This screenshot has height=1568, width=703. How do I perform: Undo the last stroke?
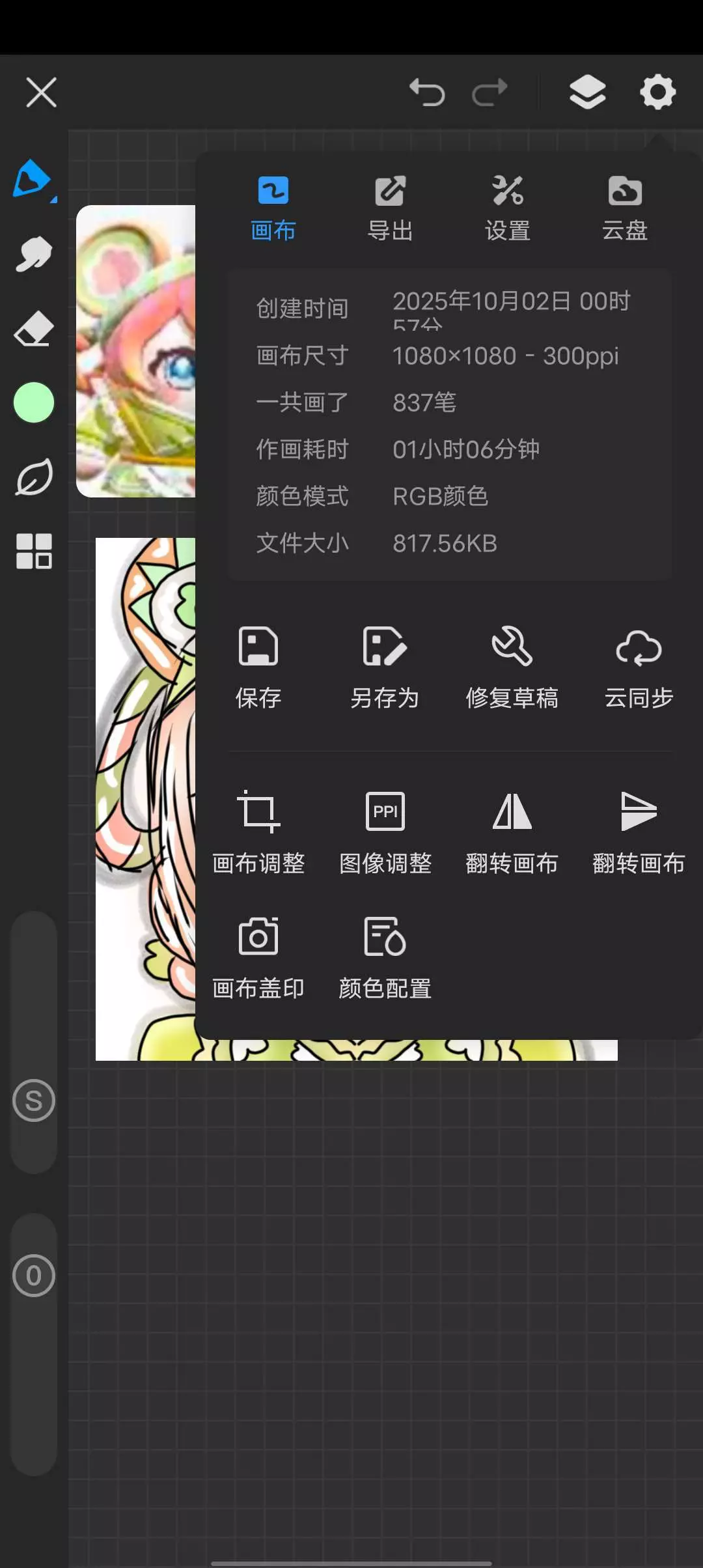pyautogui.click(x=427, y=92)
